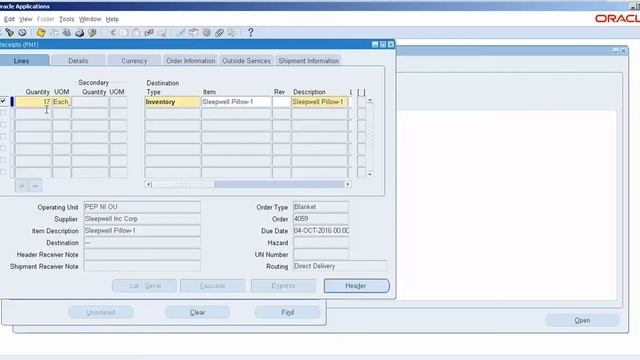Screen dimensions: 640x360
Task: Click the horizontal scrollbar left arrow
Action: pos(148,184)
